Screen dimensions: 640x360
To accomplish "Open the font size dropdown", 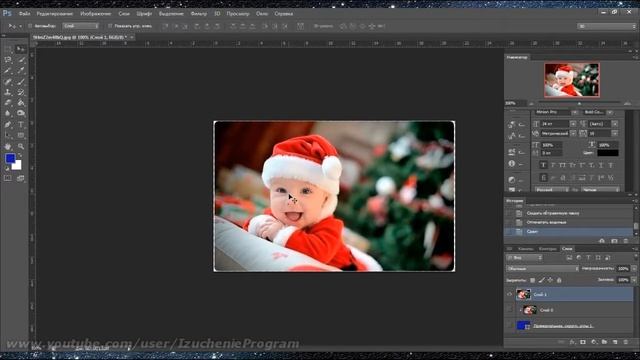I will [573, 123].
